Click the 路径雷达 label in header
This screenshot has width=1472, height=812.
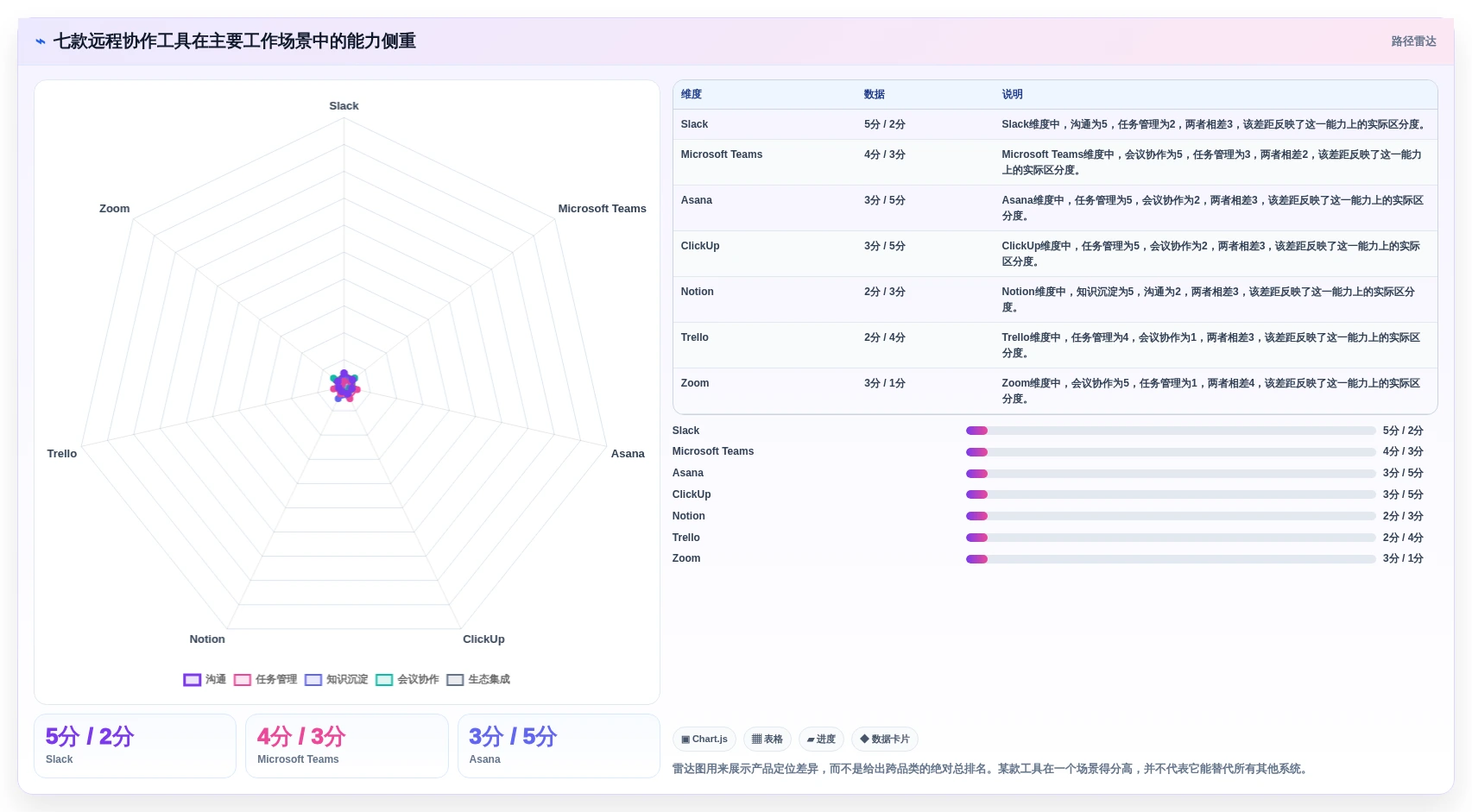pos(1413,41)
